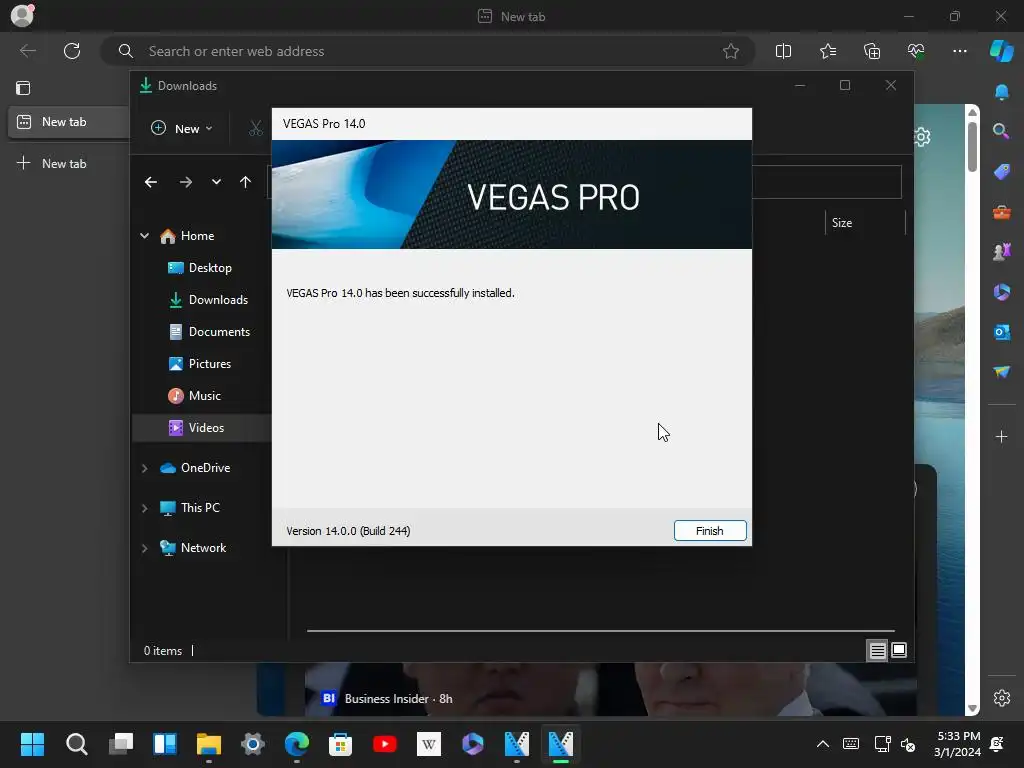The image size is (1024, 768).
Task: Select Music in navigation pane
Action: tap(204, 396)
